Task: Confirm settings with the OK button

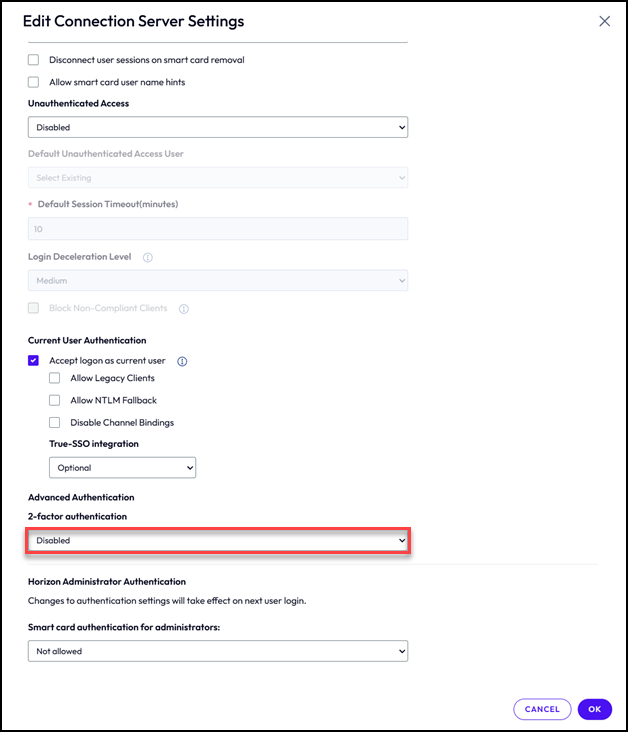Action: 594,709
